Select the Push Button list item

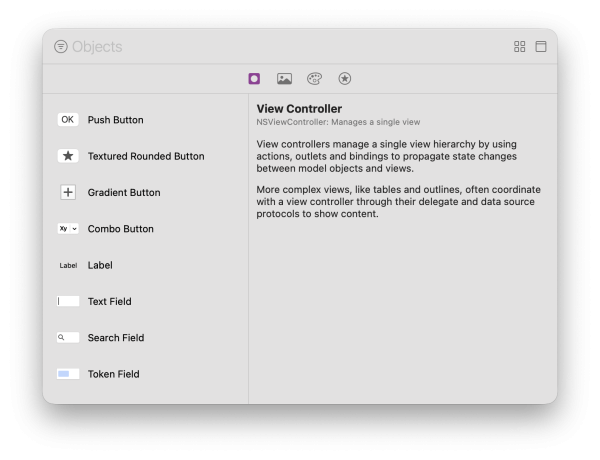tap(115, 120)
